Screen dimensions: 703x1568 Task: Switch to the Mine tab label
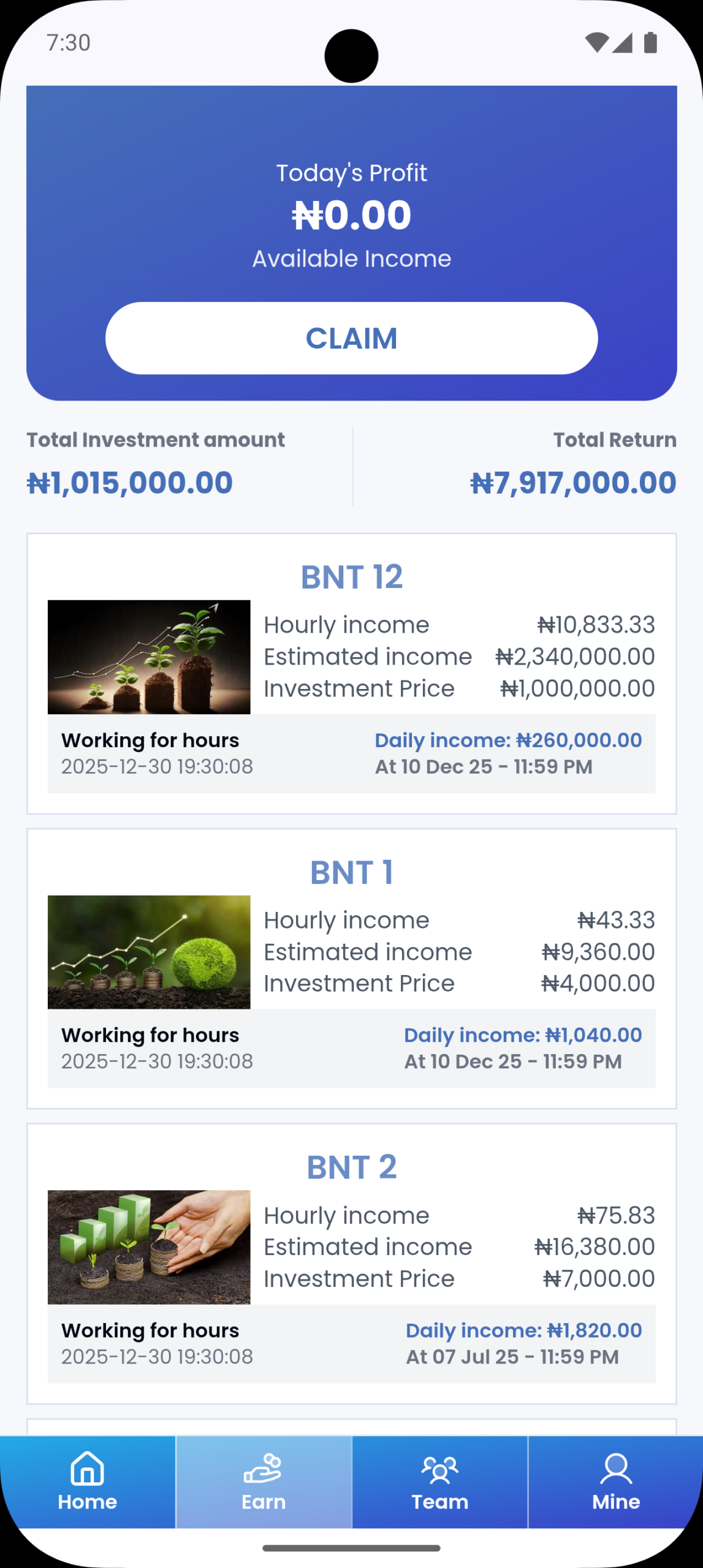615,1502
